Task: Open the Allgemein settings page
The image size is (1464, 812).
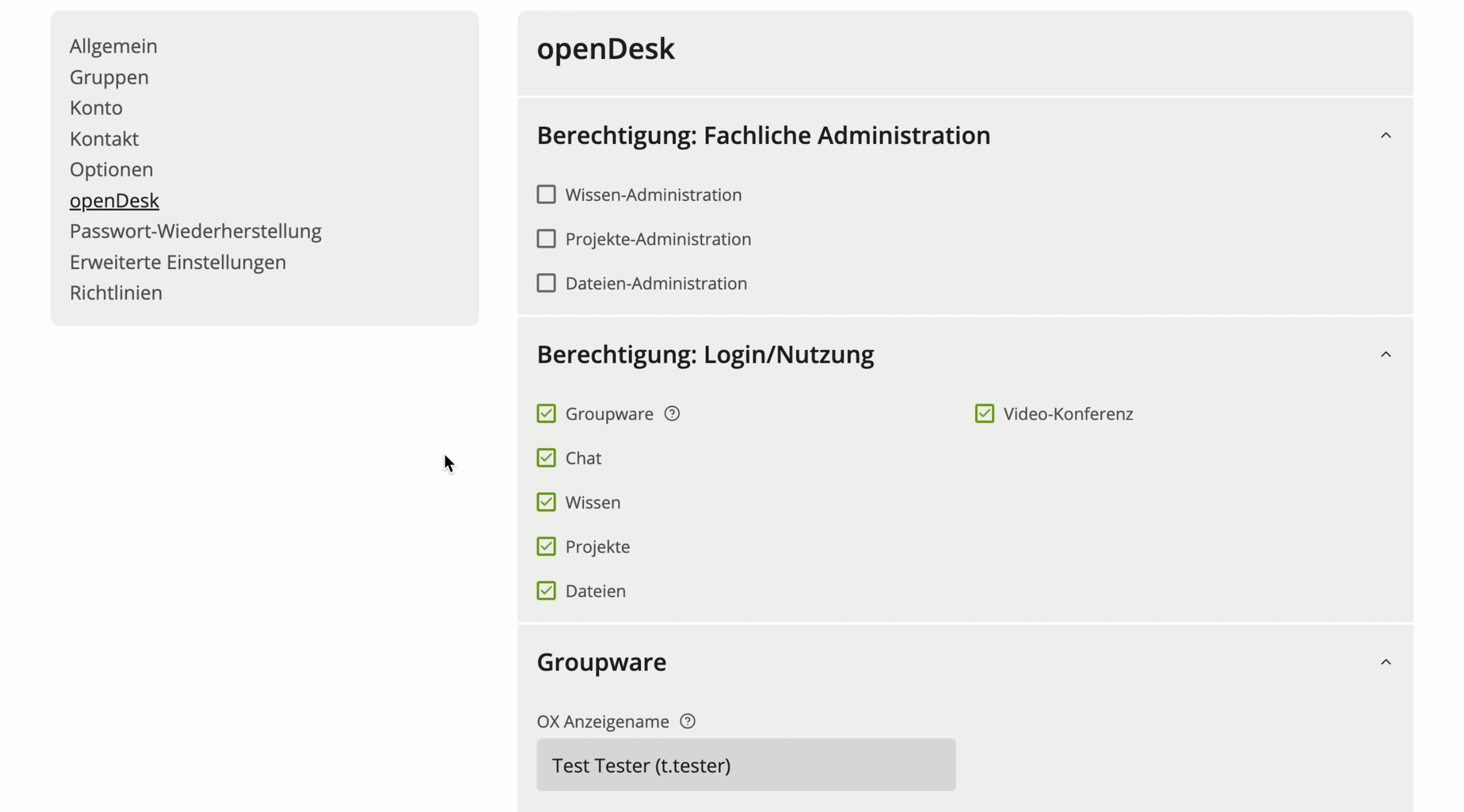Action: [x=113, y=46]
